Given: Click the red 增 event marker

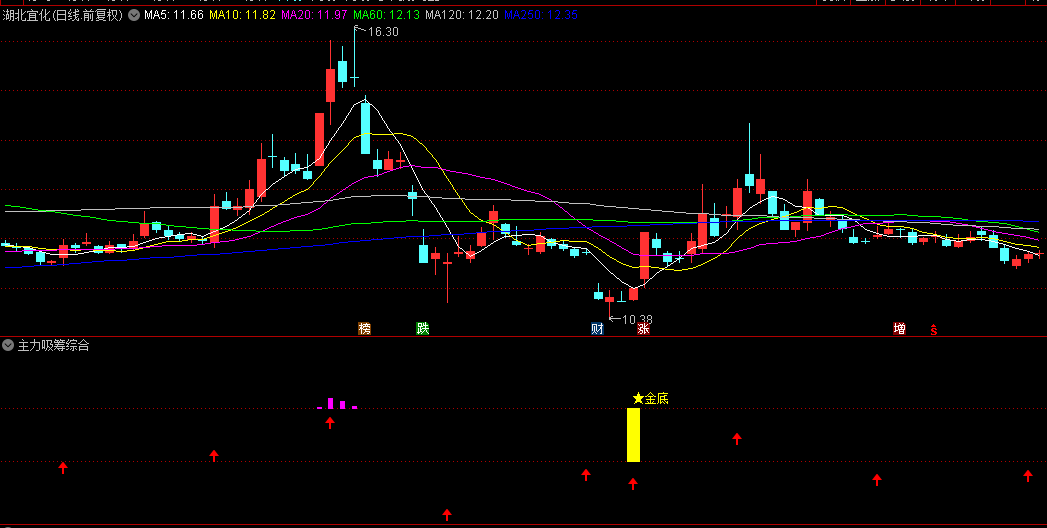Looking at the screenshot, I should 899,328.
